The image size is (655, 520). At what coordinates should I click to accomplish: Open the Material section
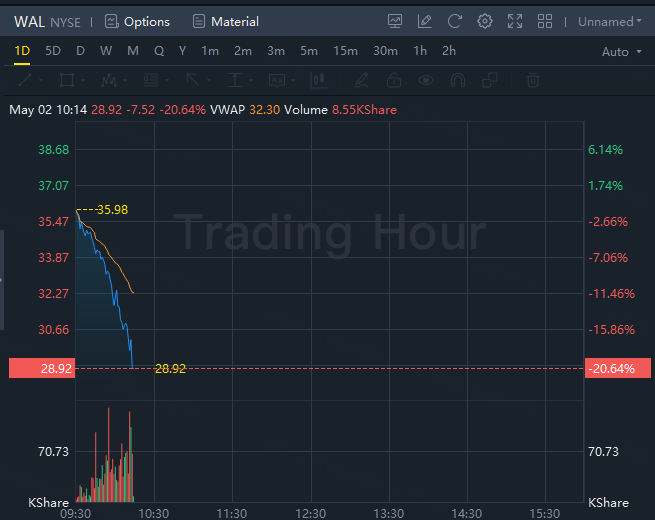pyautogui.click(x=226, y=21)
